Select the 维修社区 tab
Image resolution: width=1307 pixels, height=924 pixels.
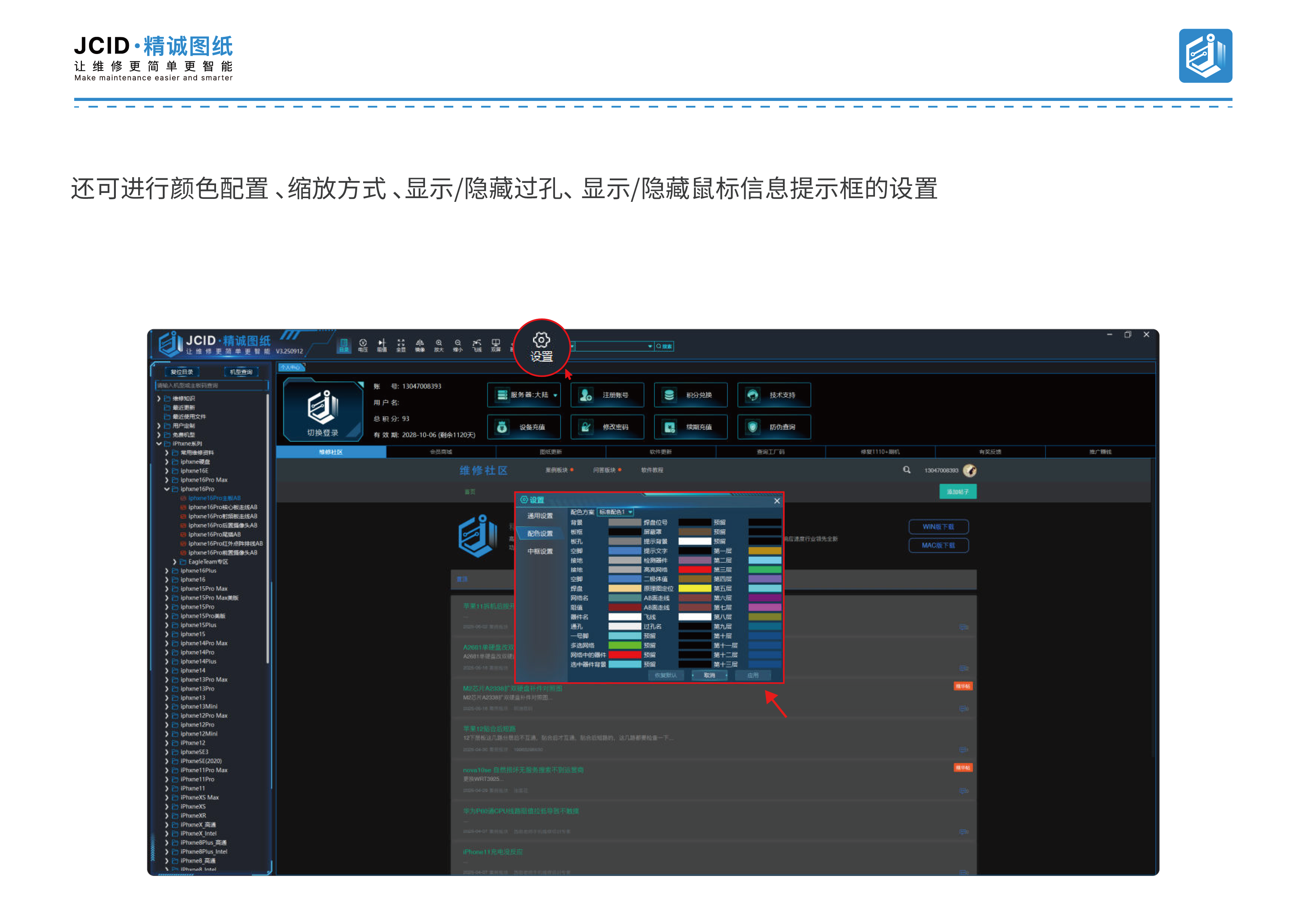pos(331,452)
